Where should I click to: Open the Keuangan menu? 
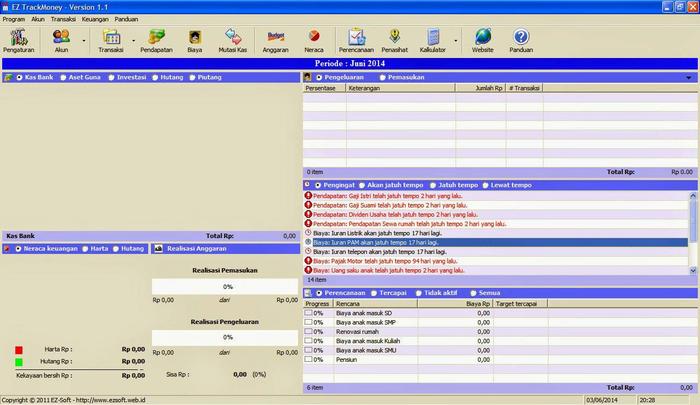(94, 18)
